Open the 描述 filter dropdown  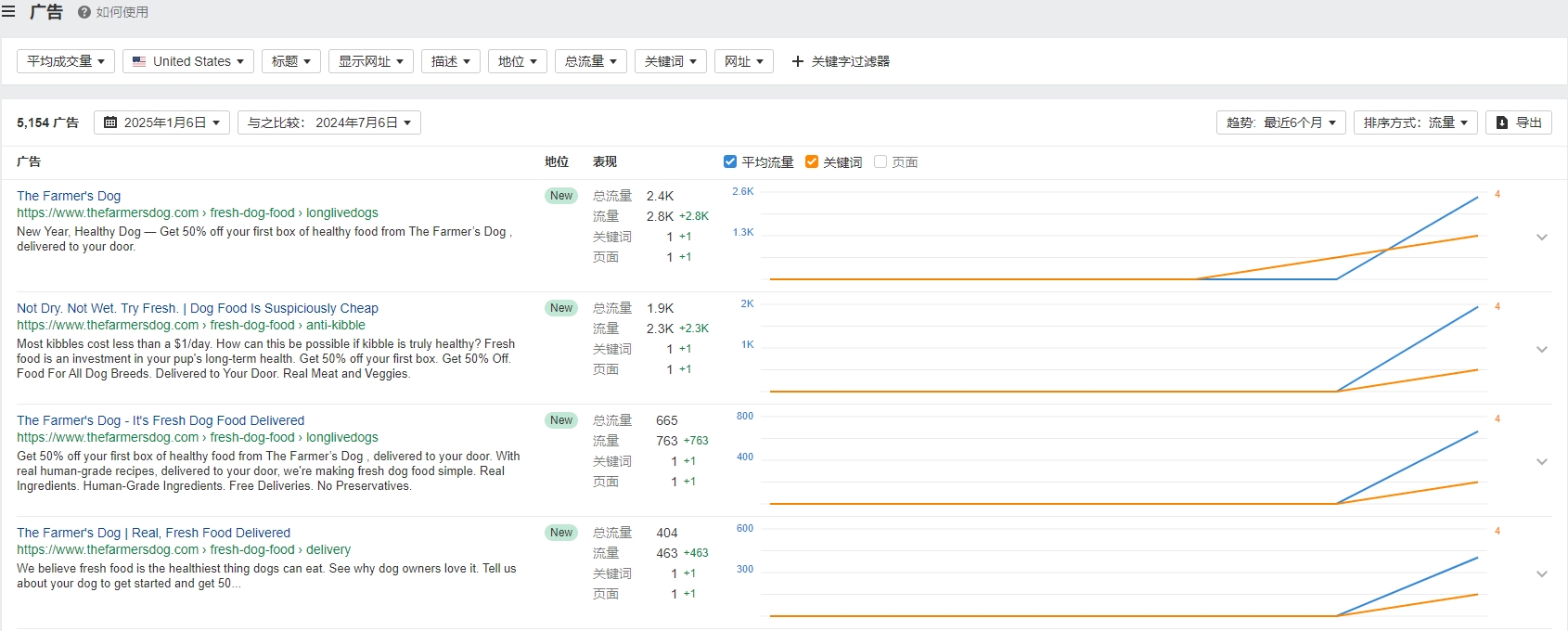point(451,61)
